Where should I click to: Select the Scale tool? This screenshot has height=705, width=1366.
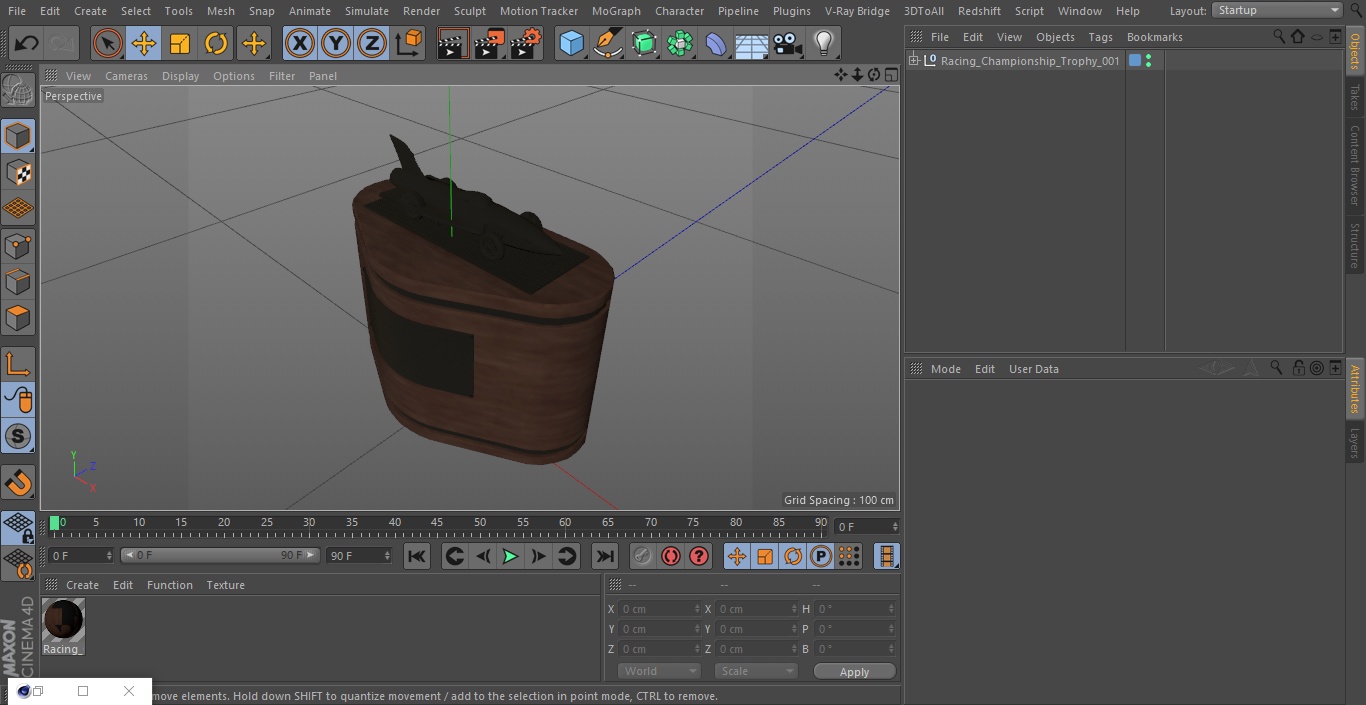click(x=180, y=44)
